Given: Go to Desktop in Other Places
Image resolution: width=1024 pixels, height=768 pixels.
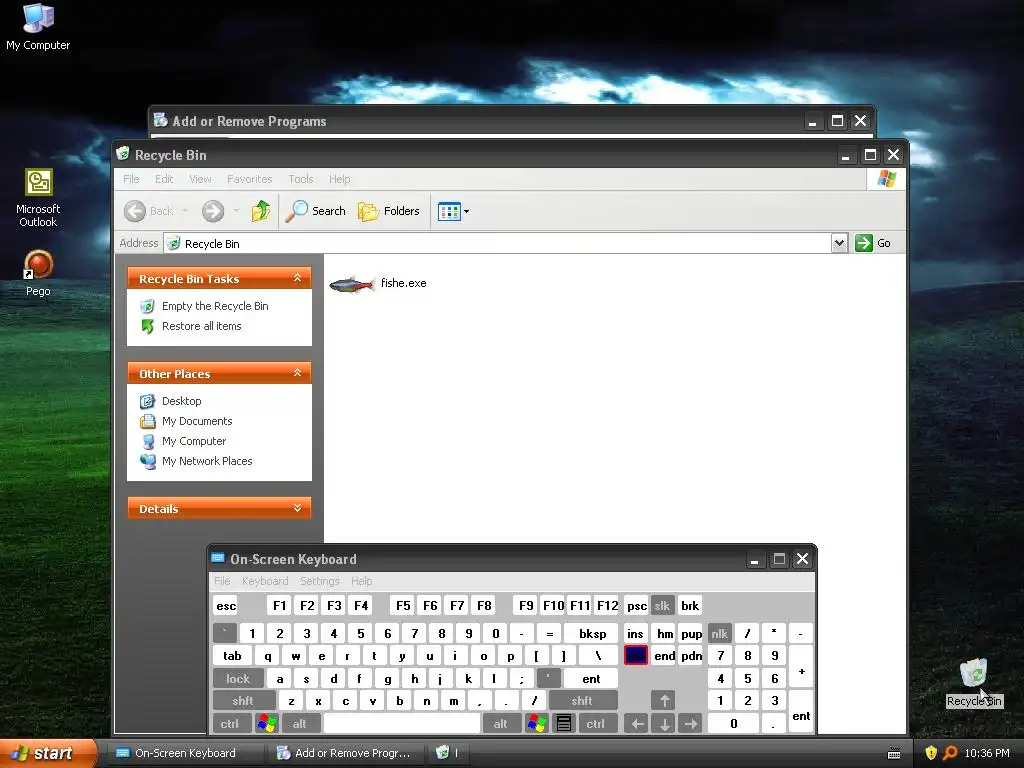Looking at the screenshot, I should [181, 401].
